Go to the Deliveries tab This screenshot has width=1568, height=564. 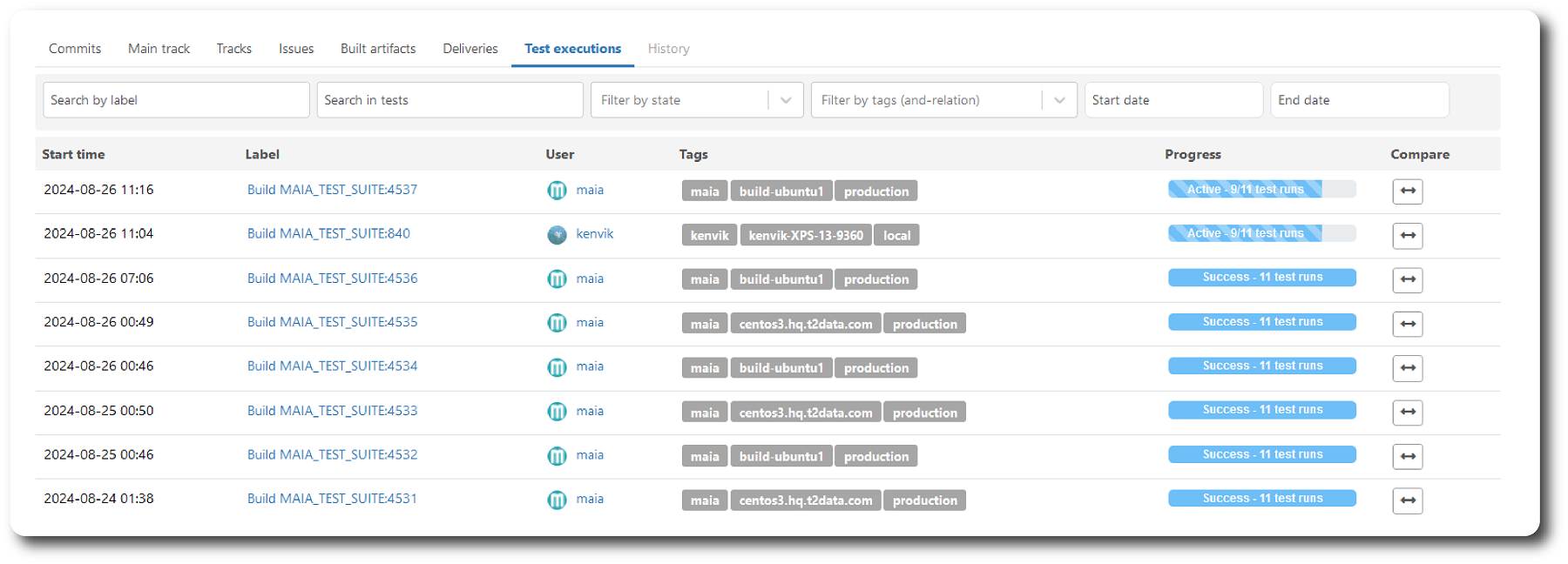470,49
